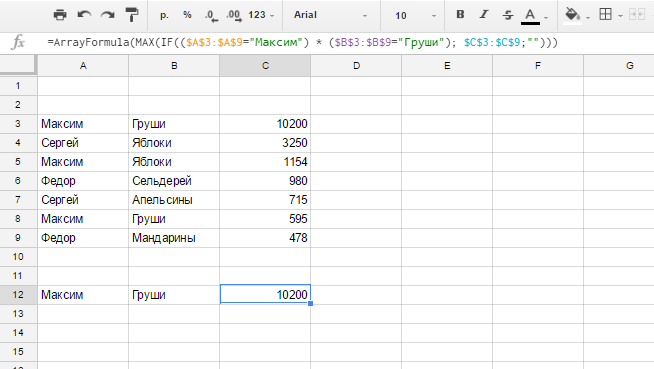The height and width of the screenshot is (369, 654).
Task: Click cell with value 715
Action: pyautogui.click(x=265, y=200)
